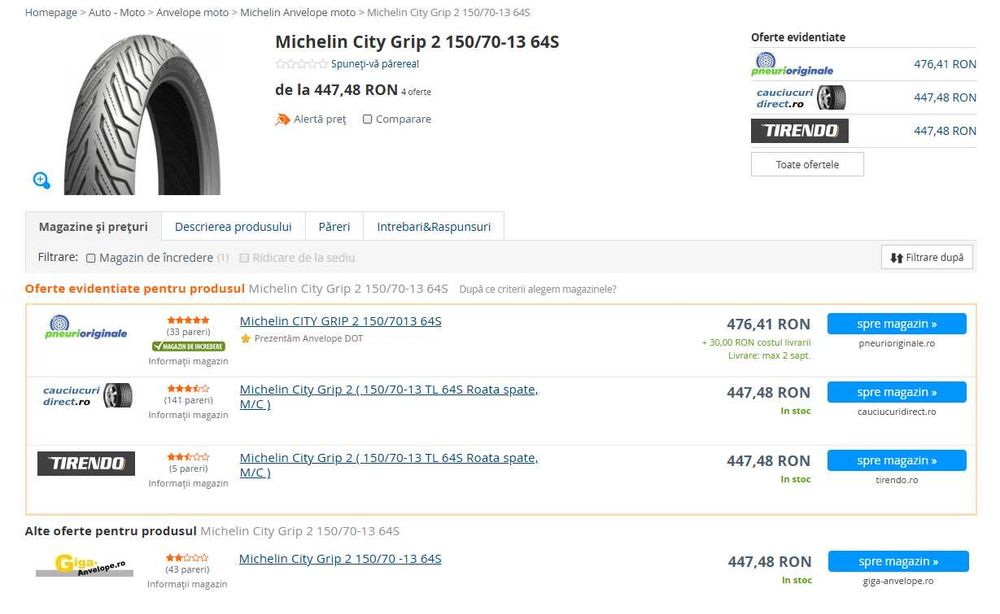Enable the Magazin de încredere filter checkbox

point(91,258)
